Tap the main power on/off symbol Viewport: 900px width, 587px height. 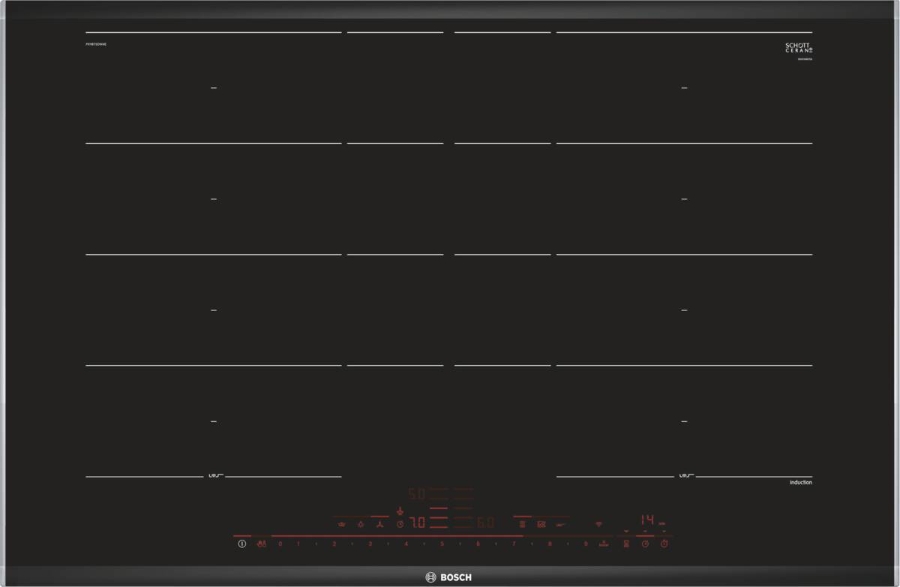click(x=242, y=544)
